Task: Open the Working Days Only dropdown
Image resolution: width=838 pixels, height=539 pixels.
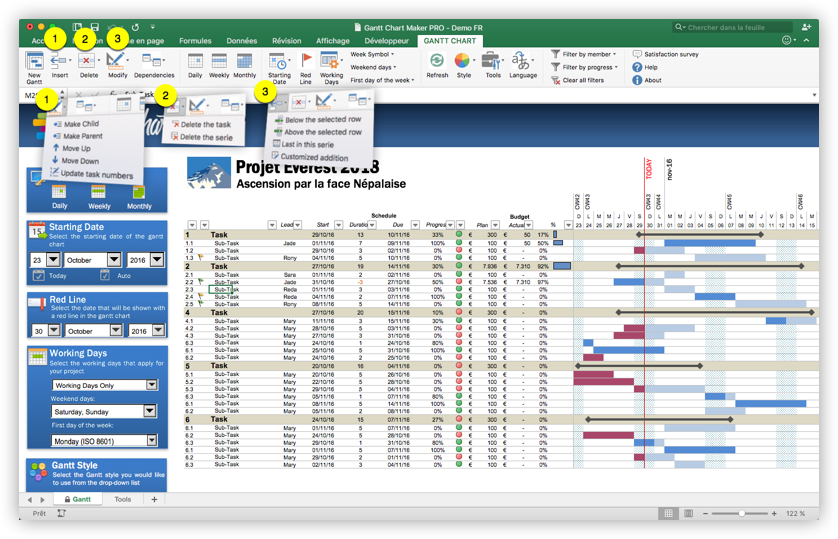Action: point(152,385)
